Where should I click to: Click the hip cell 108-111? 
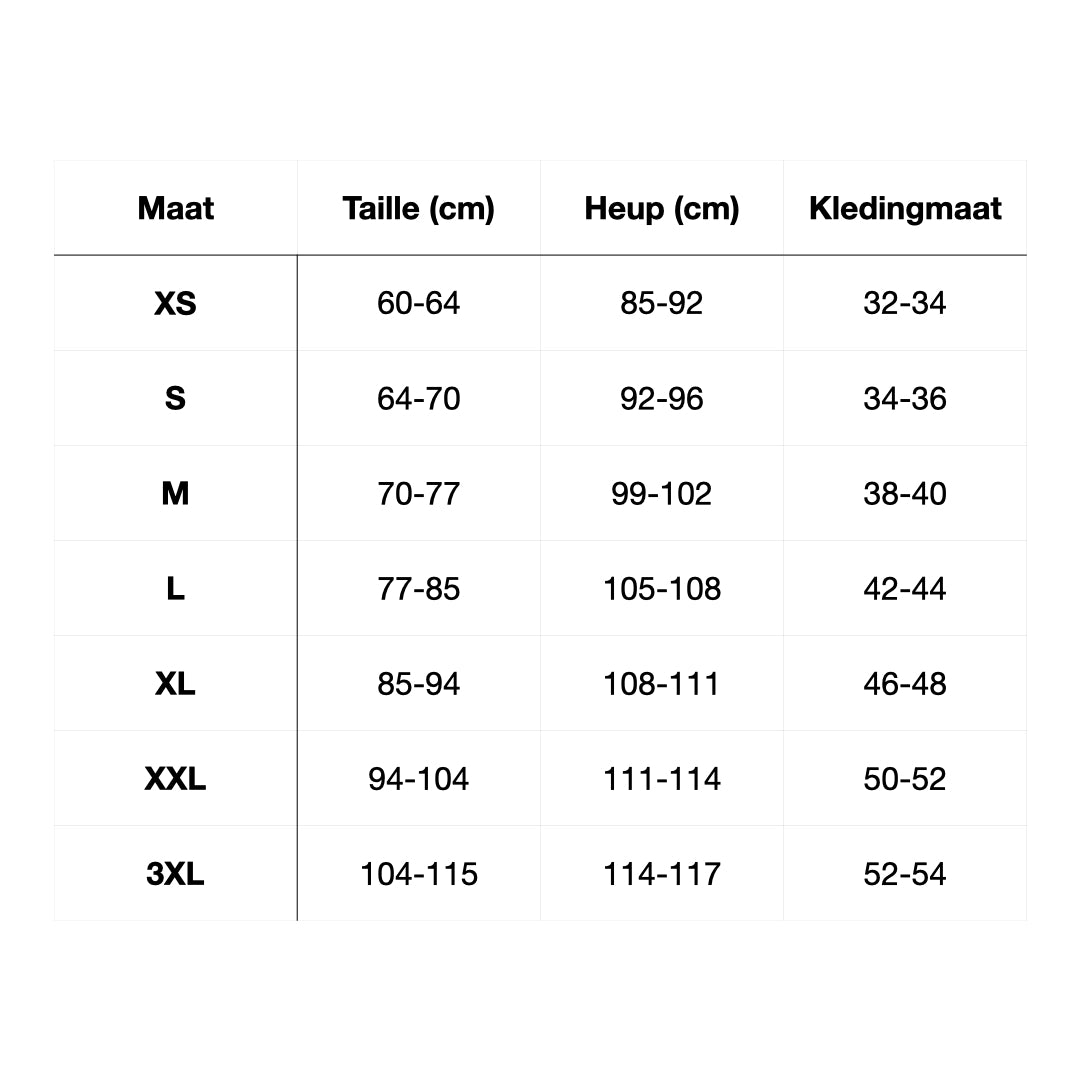[x=662, y=684]
